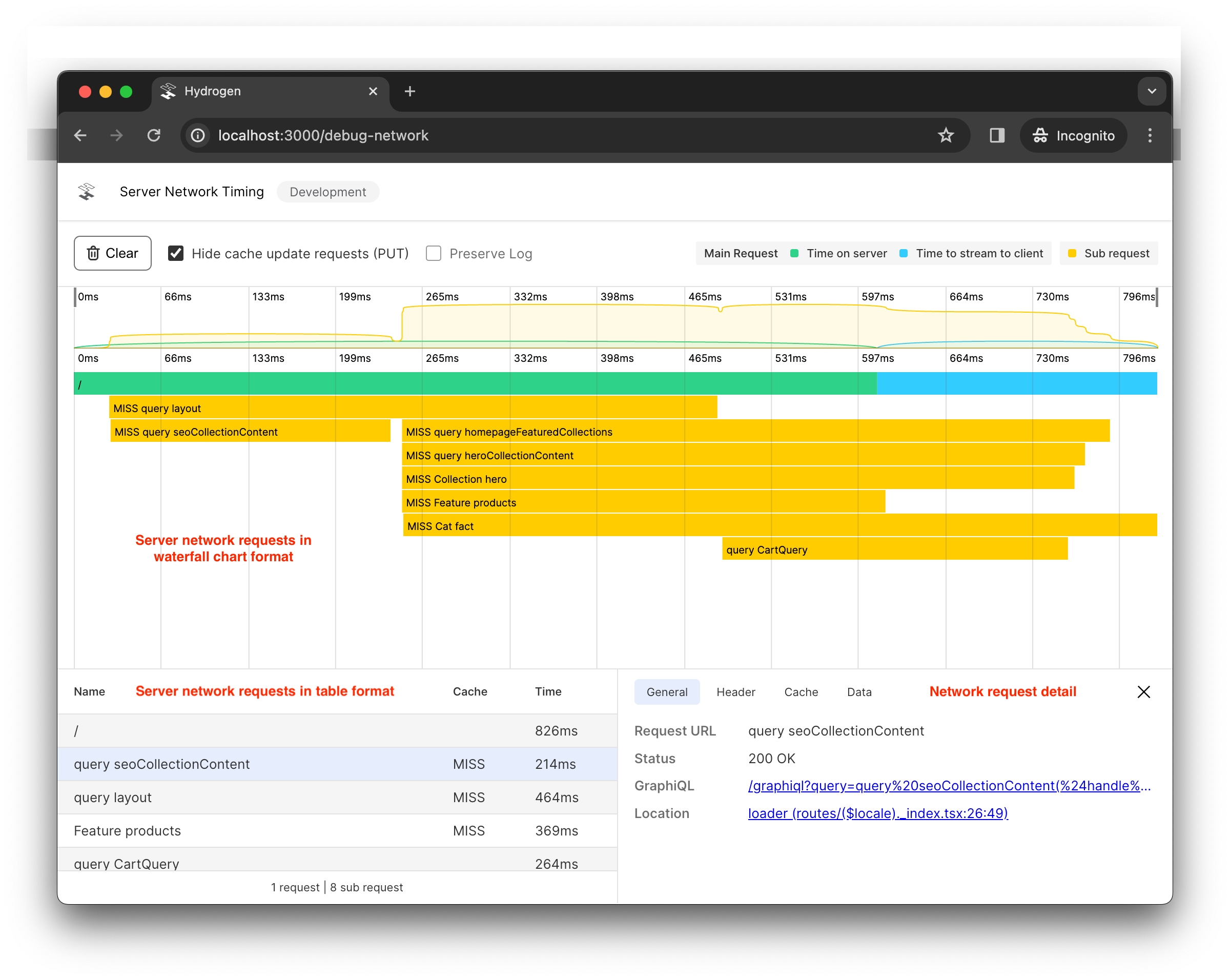Click the MISS query layout waterfall bar

pyautogui.click(x=413, y=408)
